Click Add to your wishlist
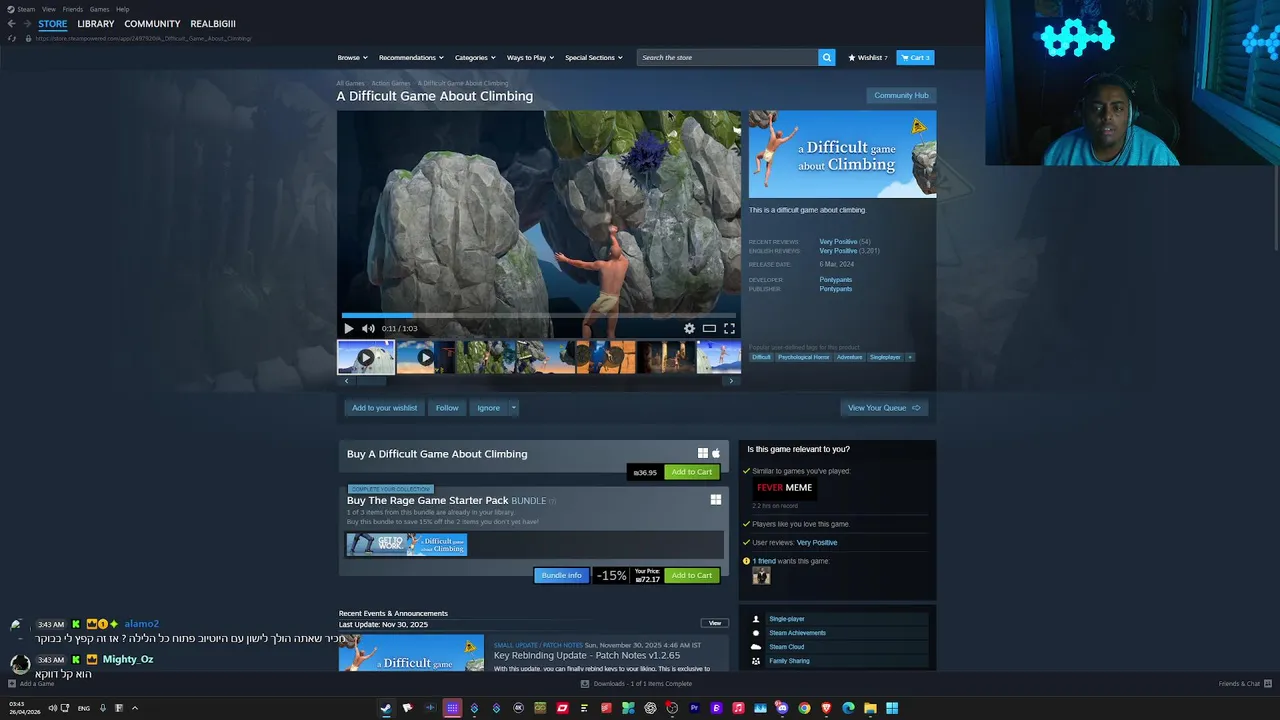Viewport: 1280px width, 720px height. (385, 408)
